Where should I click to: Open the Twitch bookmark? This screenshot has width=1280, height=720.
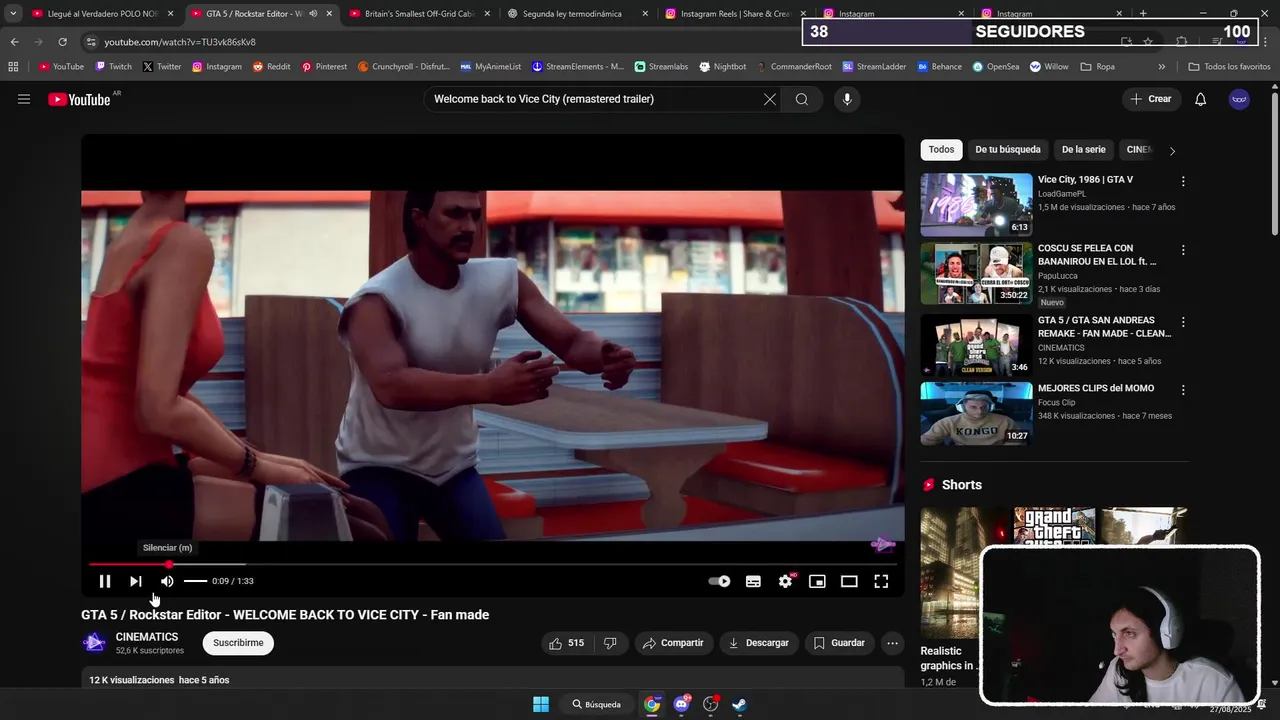pos(113,67)
